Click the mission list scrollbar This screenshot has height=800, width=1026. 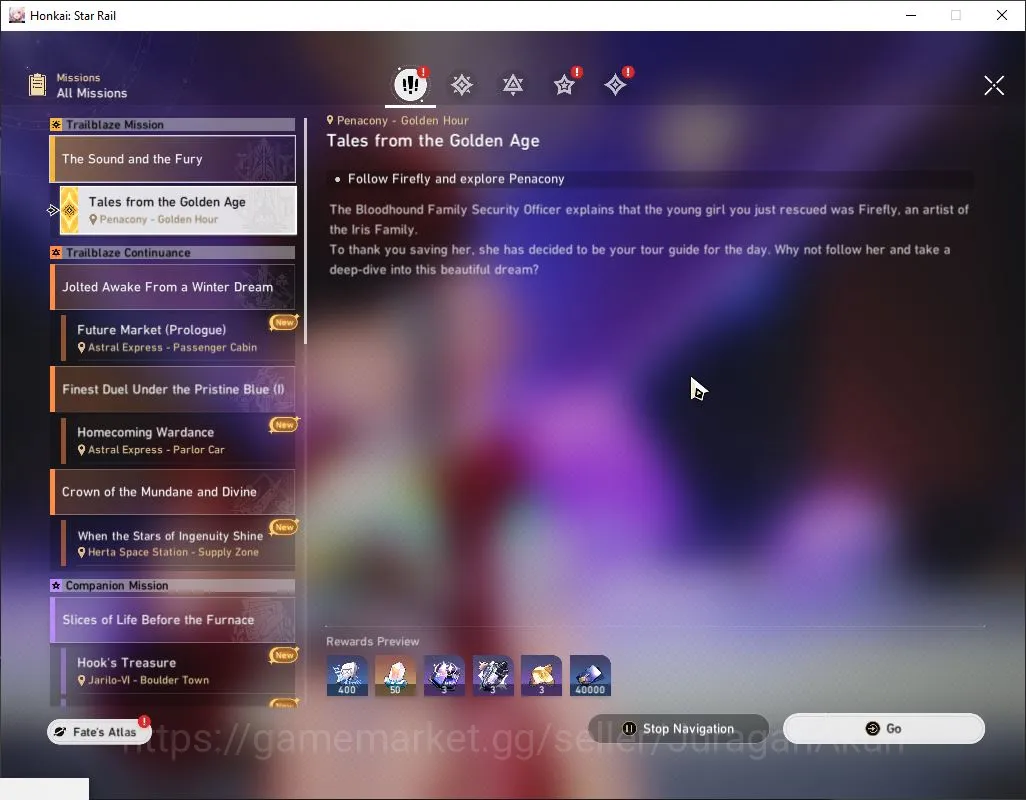tap(305, 230)
